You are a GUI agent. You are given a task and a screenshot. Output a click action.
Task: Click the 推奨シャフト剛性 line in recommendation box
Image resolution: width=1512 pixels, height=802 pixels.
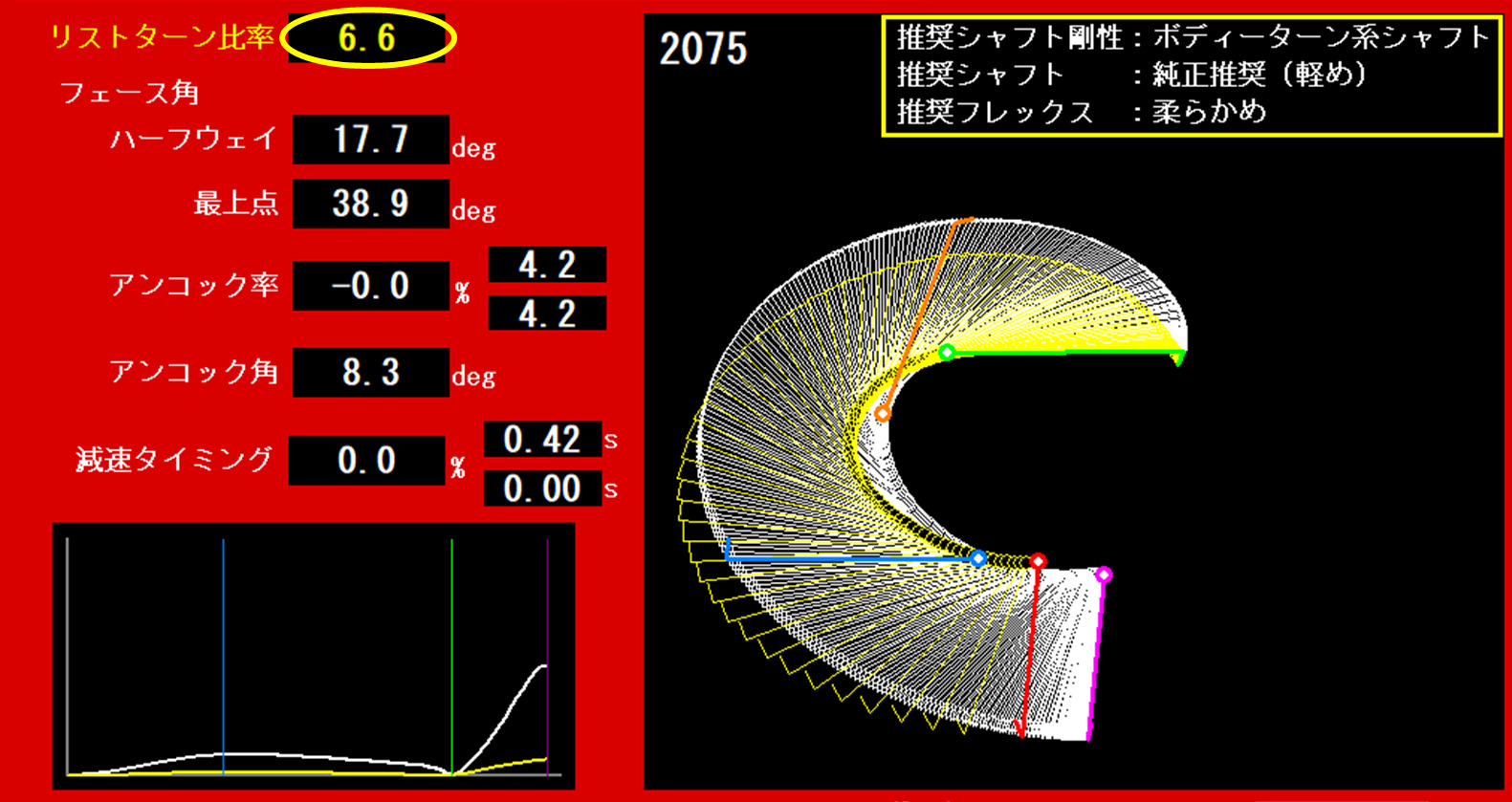pyautogui.click(x=1193, y=38)
